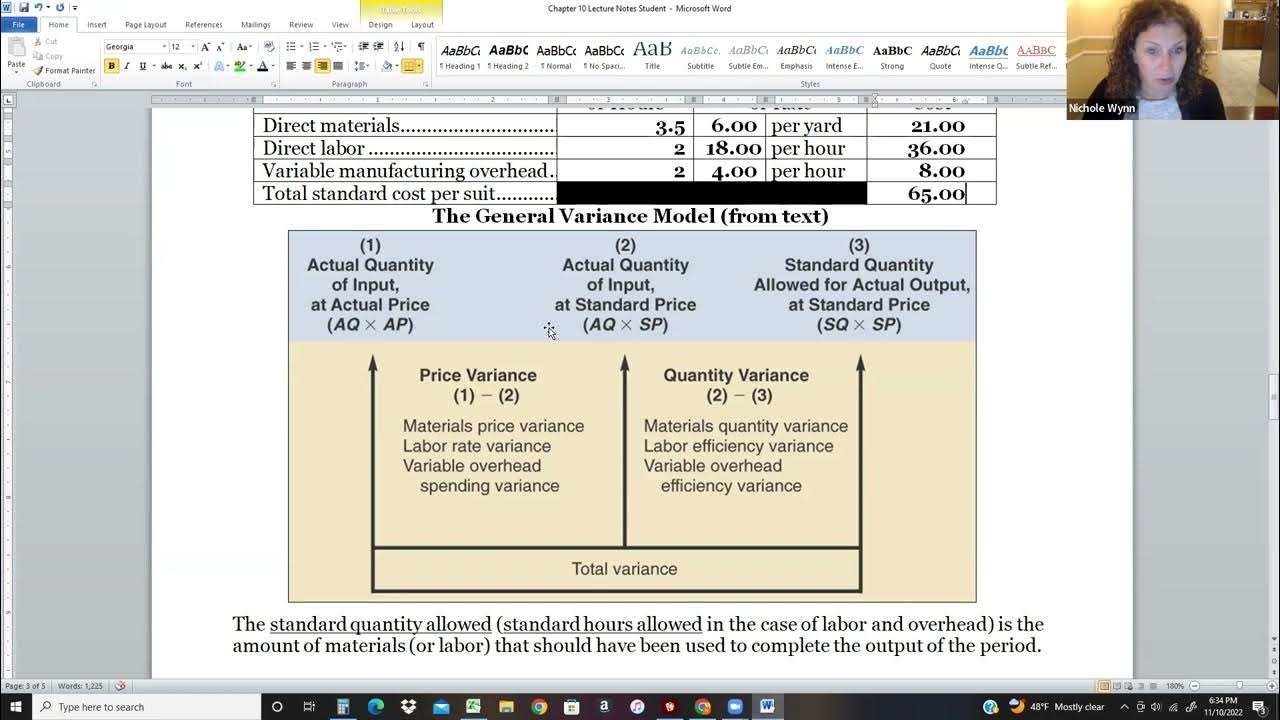Viewport: 1280px width, 720px height.
Task: Open the File tab
Action: 18,24
